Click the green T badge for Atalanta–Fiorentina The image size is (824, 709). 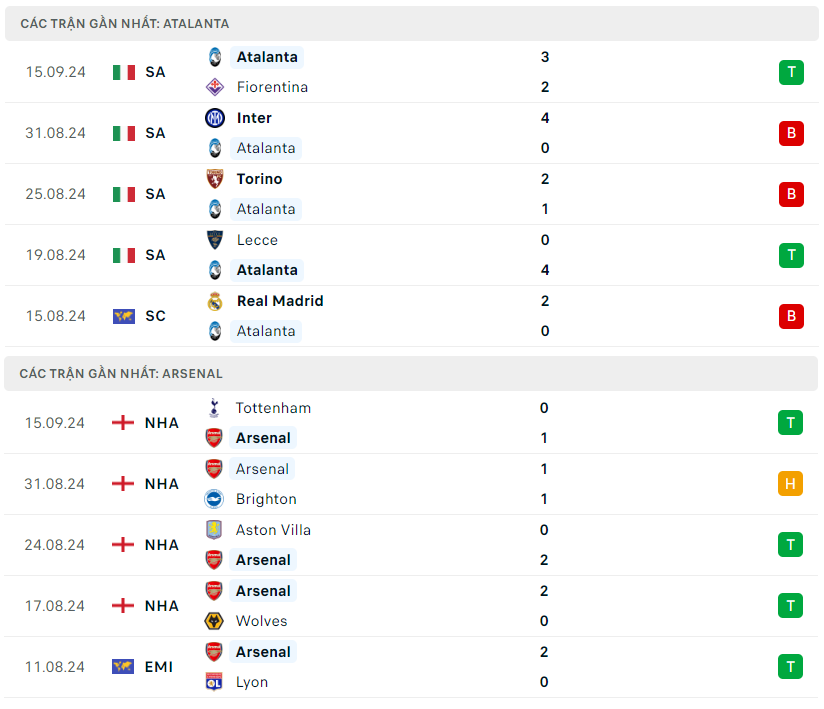[x=791, y=72]
